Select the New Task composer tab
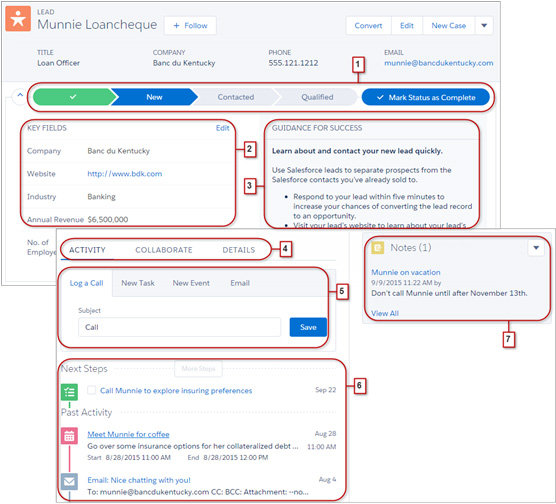Screen dimensions: 556x504 [x=138, y=283]
